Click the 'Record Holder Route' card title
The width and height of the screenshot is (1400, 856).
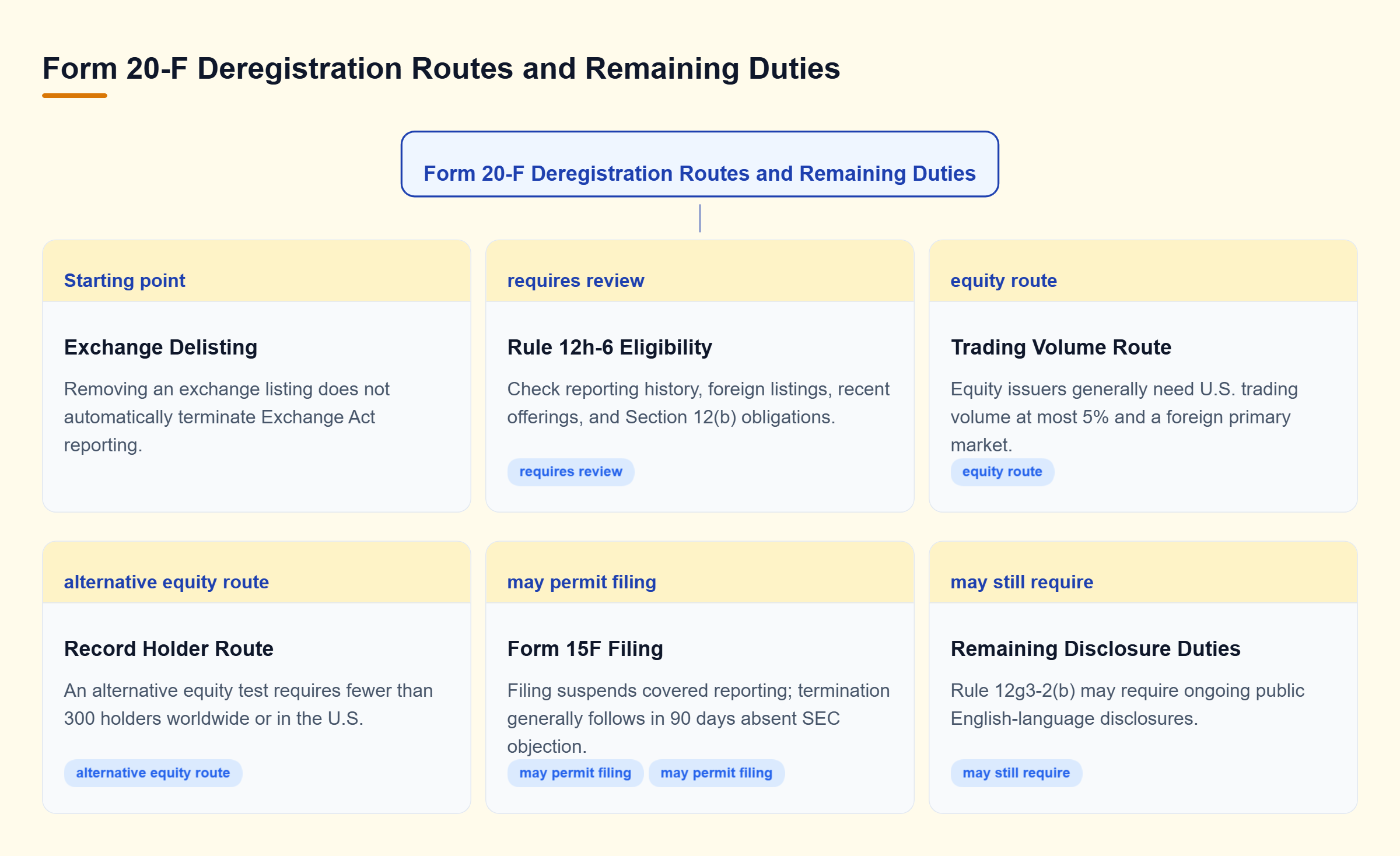169,648
